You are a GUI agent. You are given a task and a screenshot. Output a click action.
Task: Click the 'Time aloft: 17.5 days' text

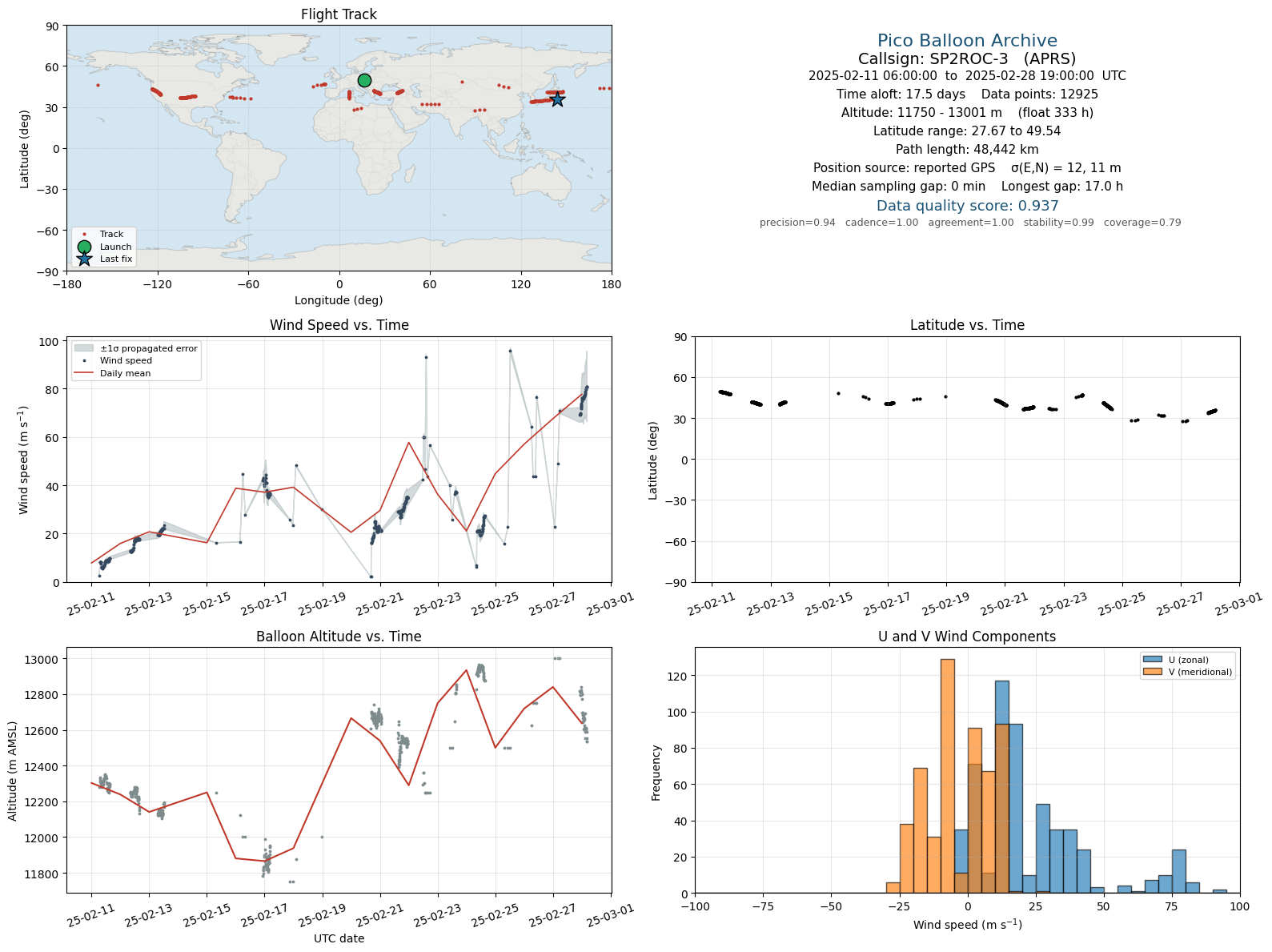[x=901, y=94]
